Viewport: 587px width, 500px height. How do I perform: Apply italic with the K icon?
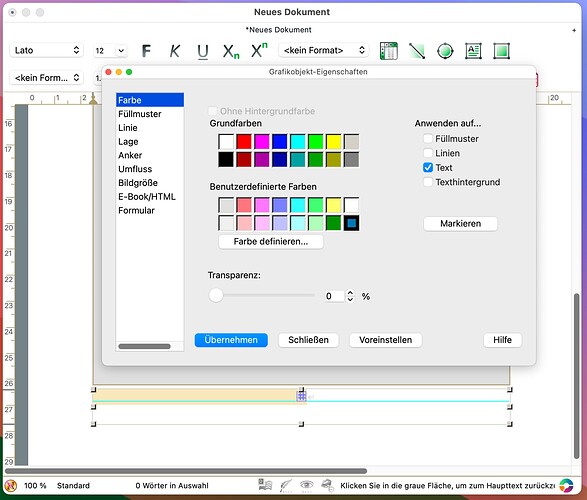[x=174, y=51]
